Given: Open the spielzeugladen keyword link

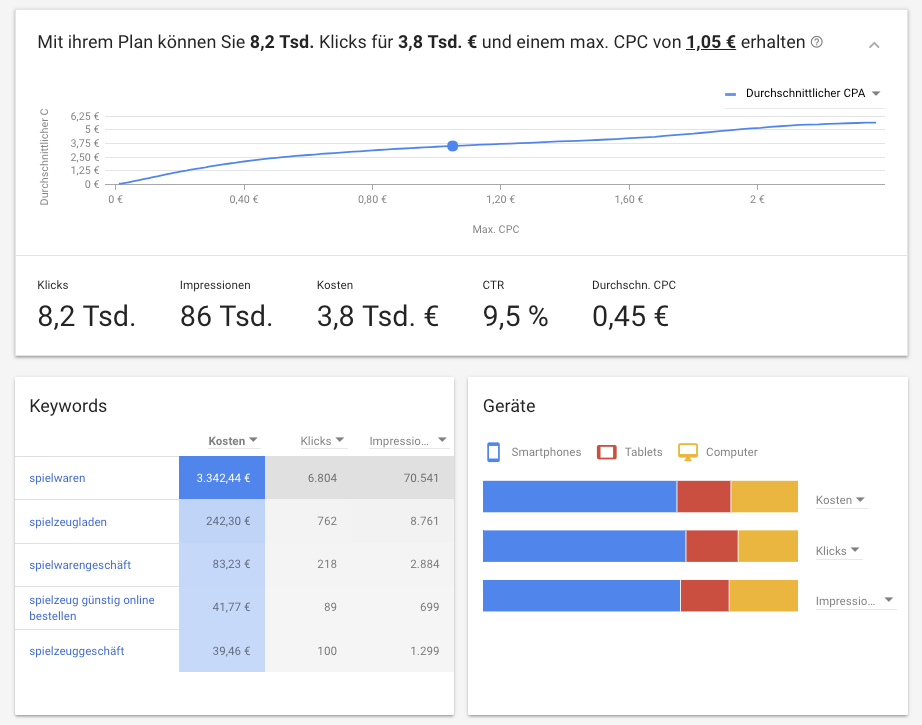Looking at the screenshot, I should tap(68, 522).
